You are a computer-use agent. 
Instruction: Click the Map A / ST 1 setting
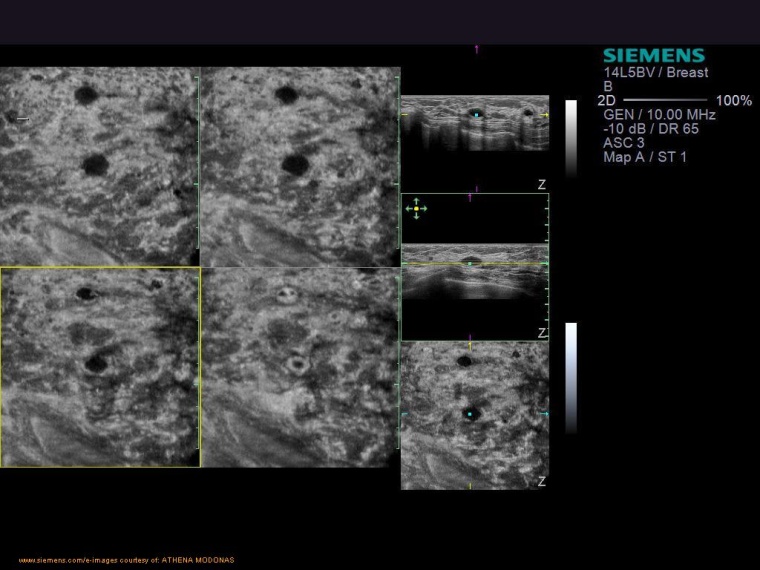tap(645, 157)
